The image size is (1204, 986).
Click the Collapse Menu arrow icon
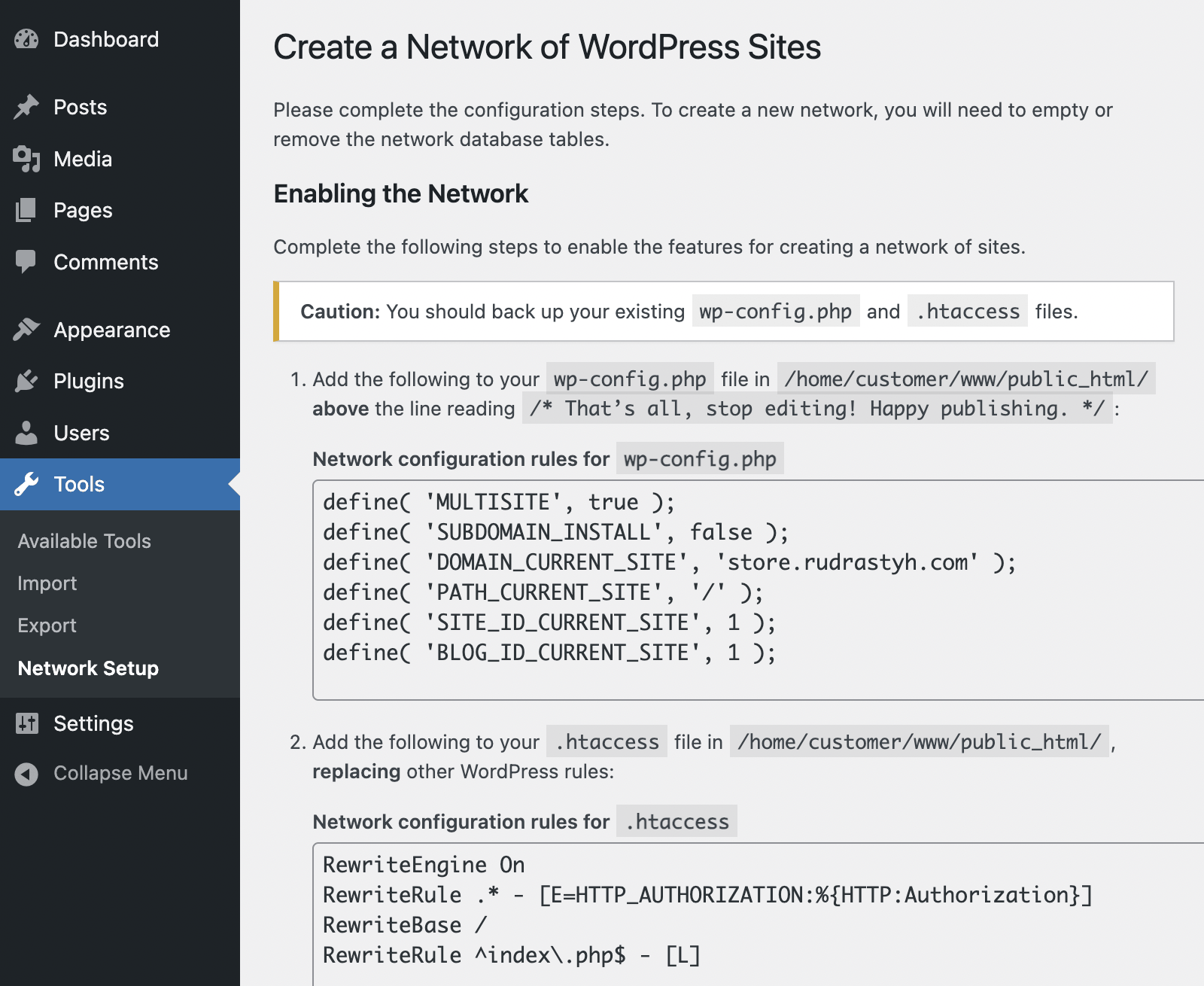[26, 774]
